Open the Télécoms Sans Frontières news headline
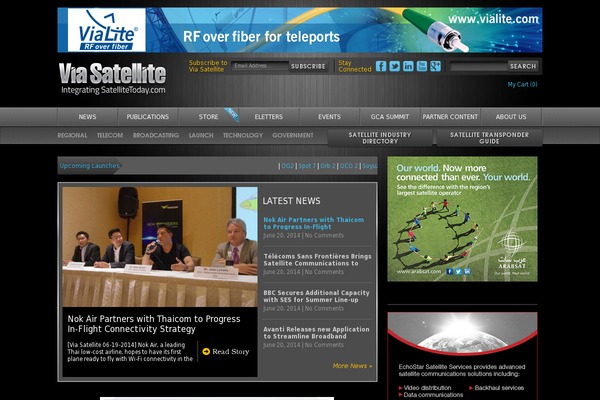Screen dimensions: 600x400 click(x=317, y=260)
